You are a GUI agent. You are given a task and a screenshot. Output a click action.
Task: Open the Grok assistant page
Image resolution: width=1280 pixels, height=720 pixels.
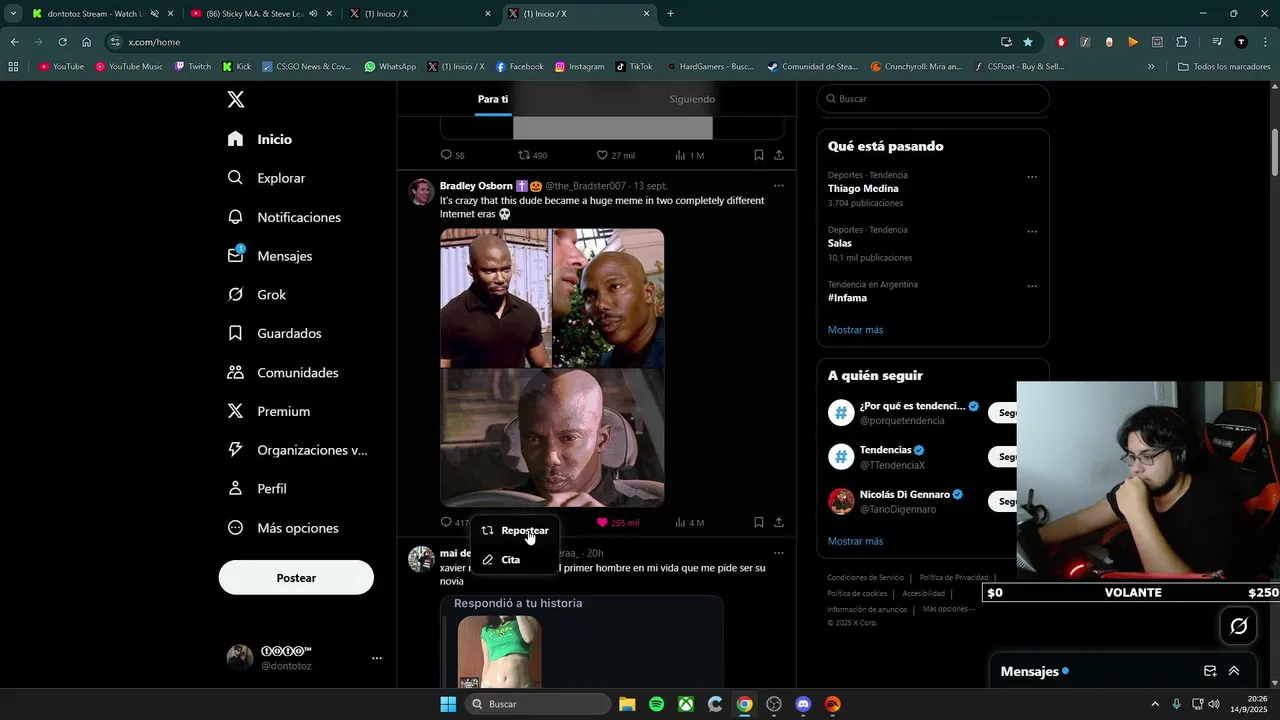[x=257, y=295]
